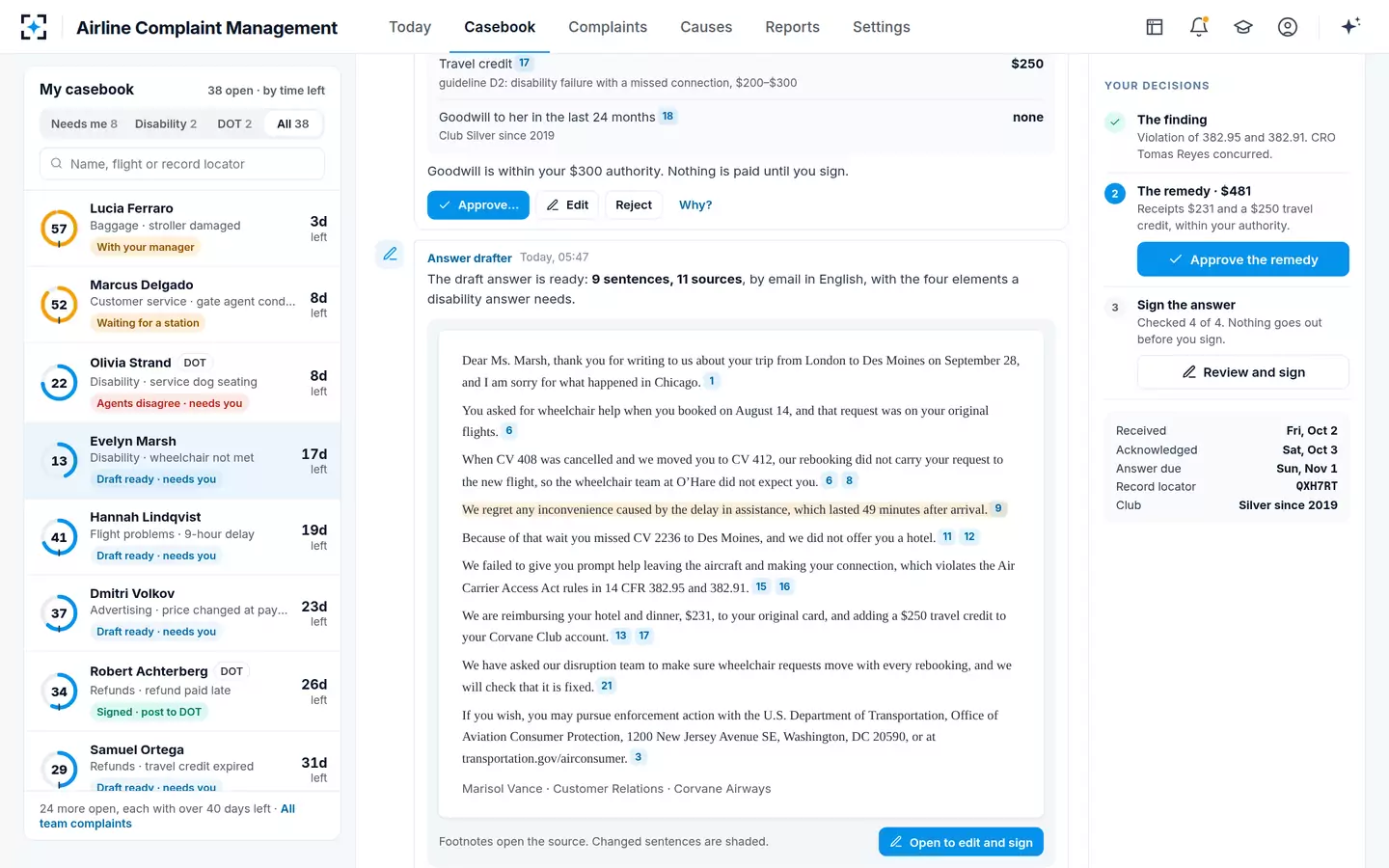Open the notifications bell
This screenshot has width=1389, height=868.
(x=1199, y=27)
